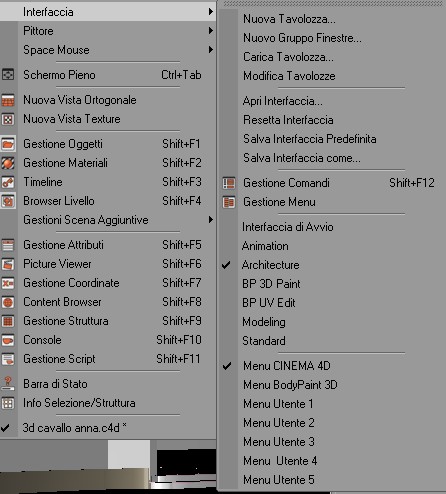Select Menu Utente 4
This screenshot has width=446, height=494.
click(x=280, y=461)
